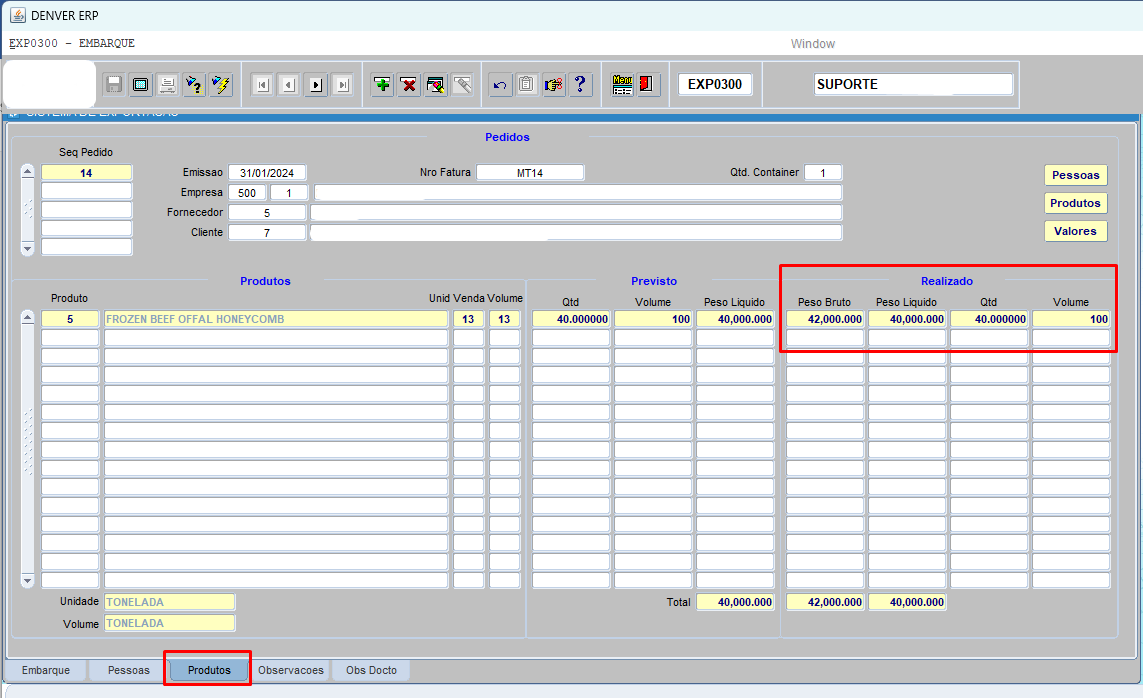Click Realizado Peso Liquido field 40,000.000
The image size is (1143, 698).
pyautogui.click(x=907, y=319)
